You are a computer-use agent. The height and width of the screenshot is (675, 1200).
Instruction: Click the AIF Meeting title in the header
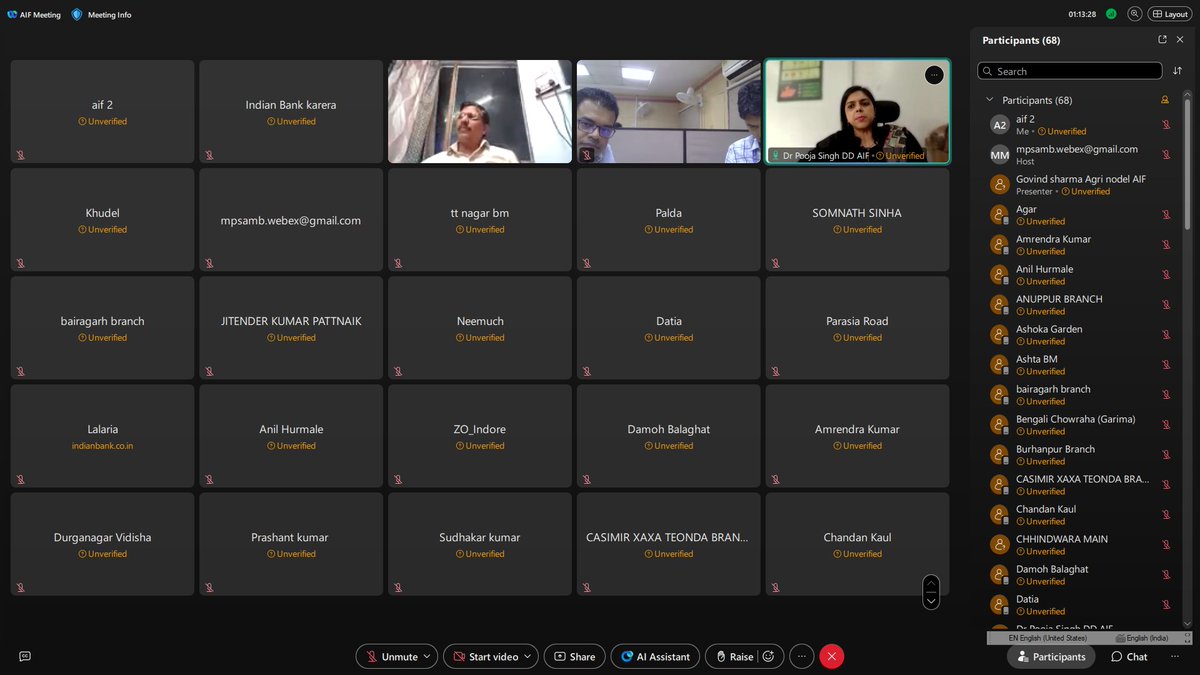tap(34, 14)
